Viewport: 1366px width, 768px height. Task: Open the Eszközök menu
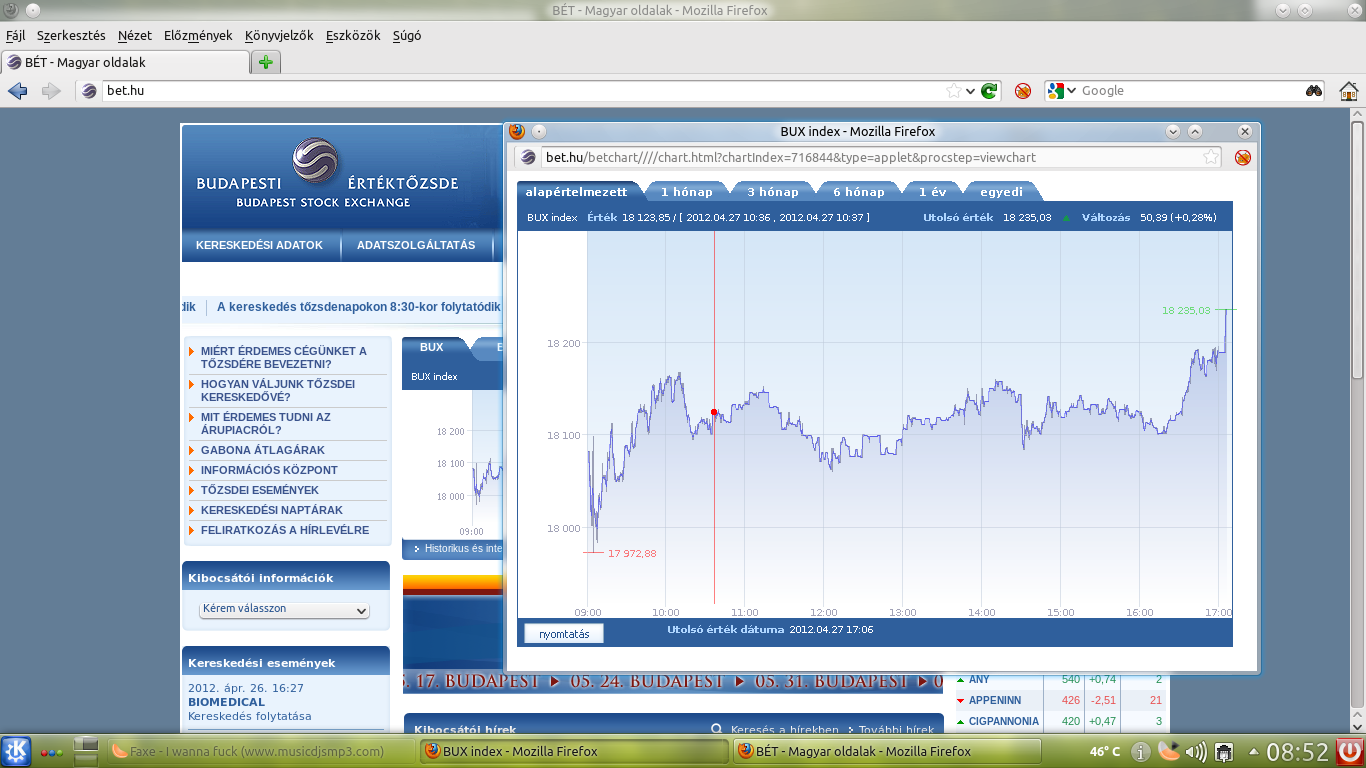[353, 35]
